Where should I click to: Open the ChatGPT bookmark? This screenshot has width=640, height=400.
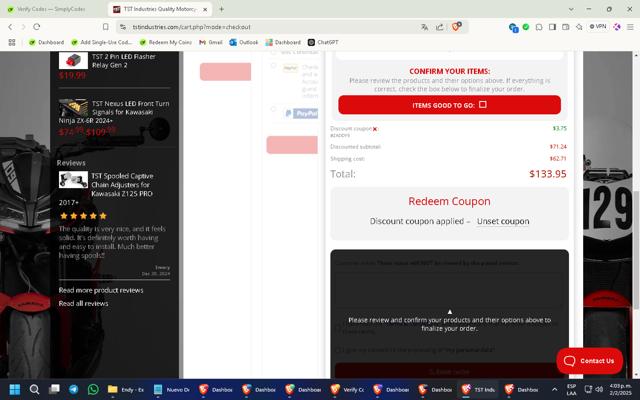point(323,42)
